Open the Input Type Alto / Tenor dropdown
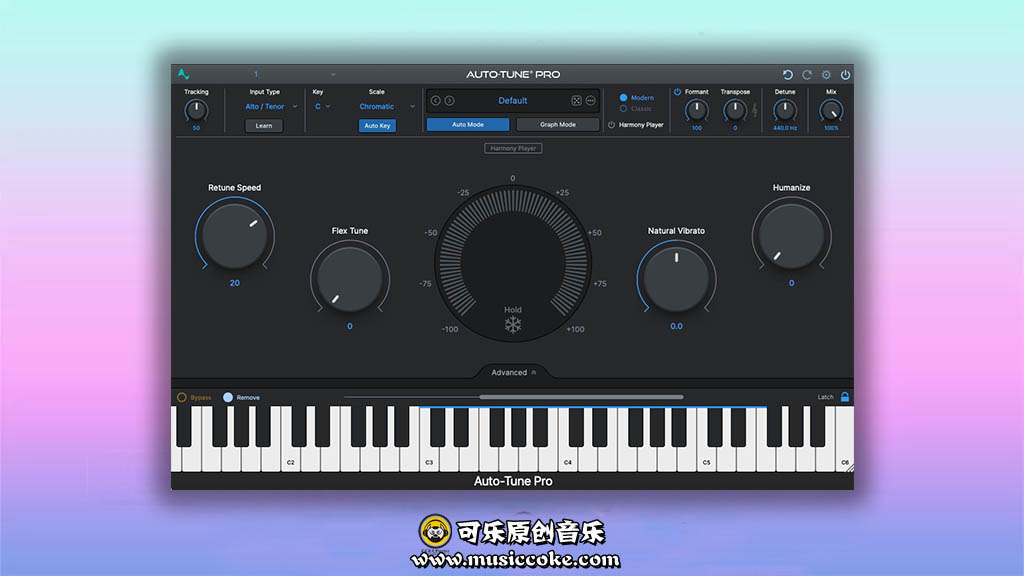1024x576 pixels. pos(271,106)
